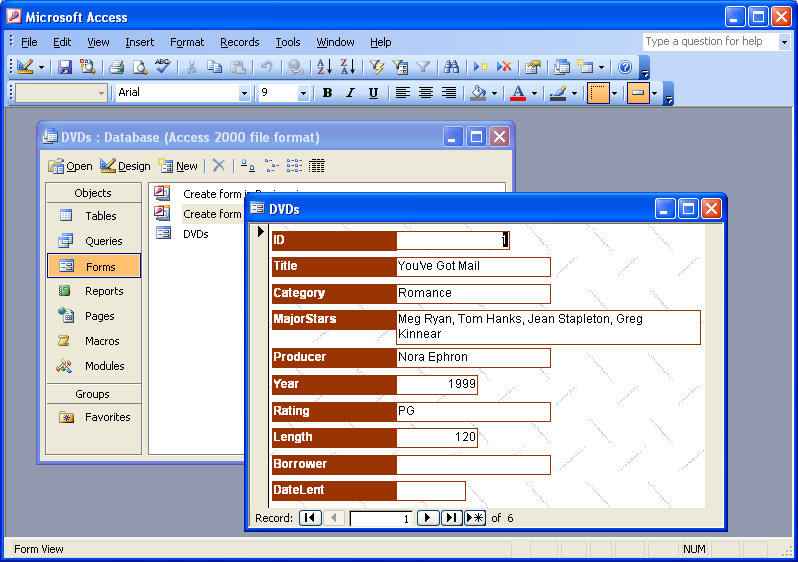The height and width of the screenshot is (562, 798).
Task: Show the Database Window icon
Action: click(562, 67)
